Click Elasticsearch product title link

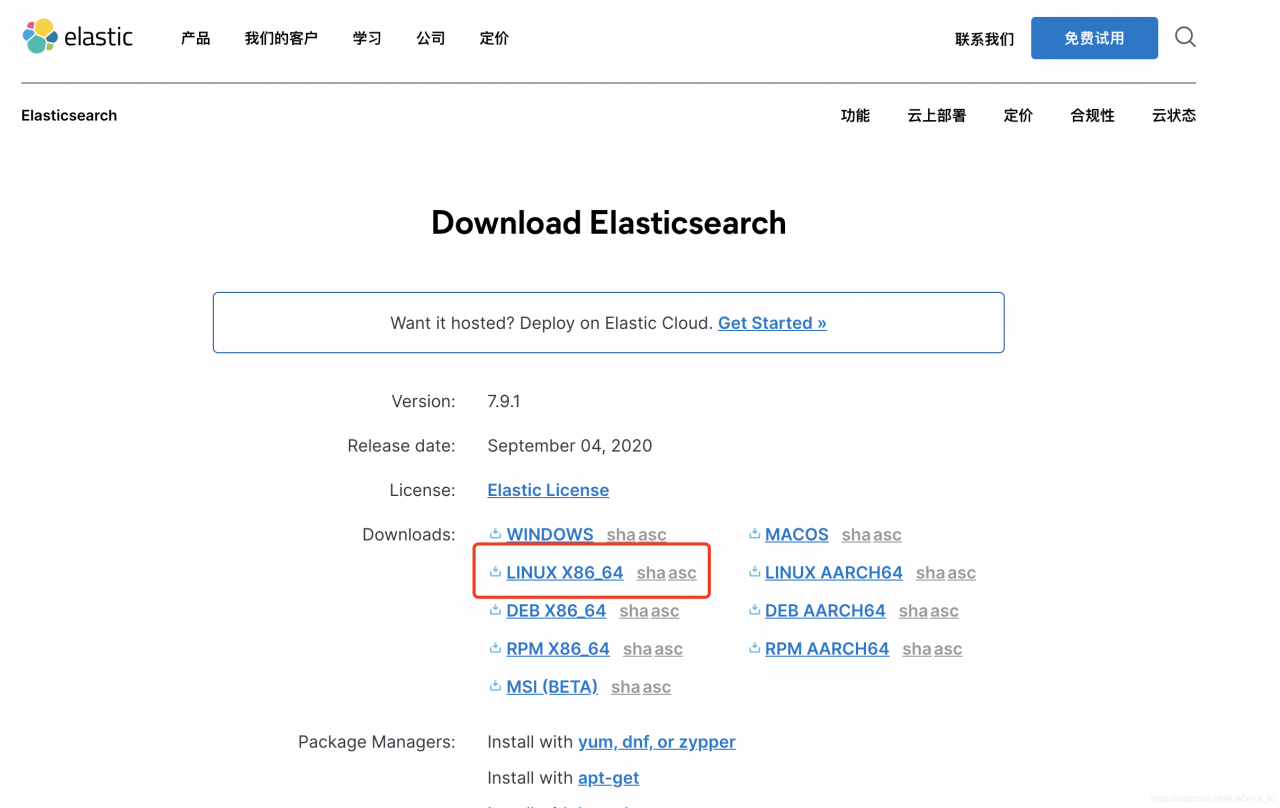tap(69, 115)
